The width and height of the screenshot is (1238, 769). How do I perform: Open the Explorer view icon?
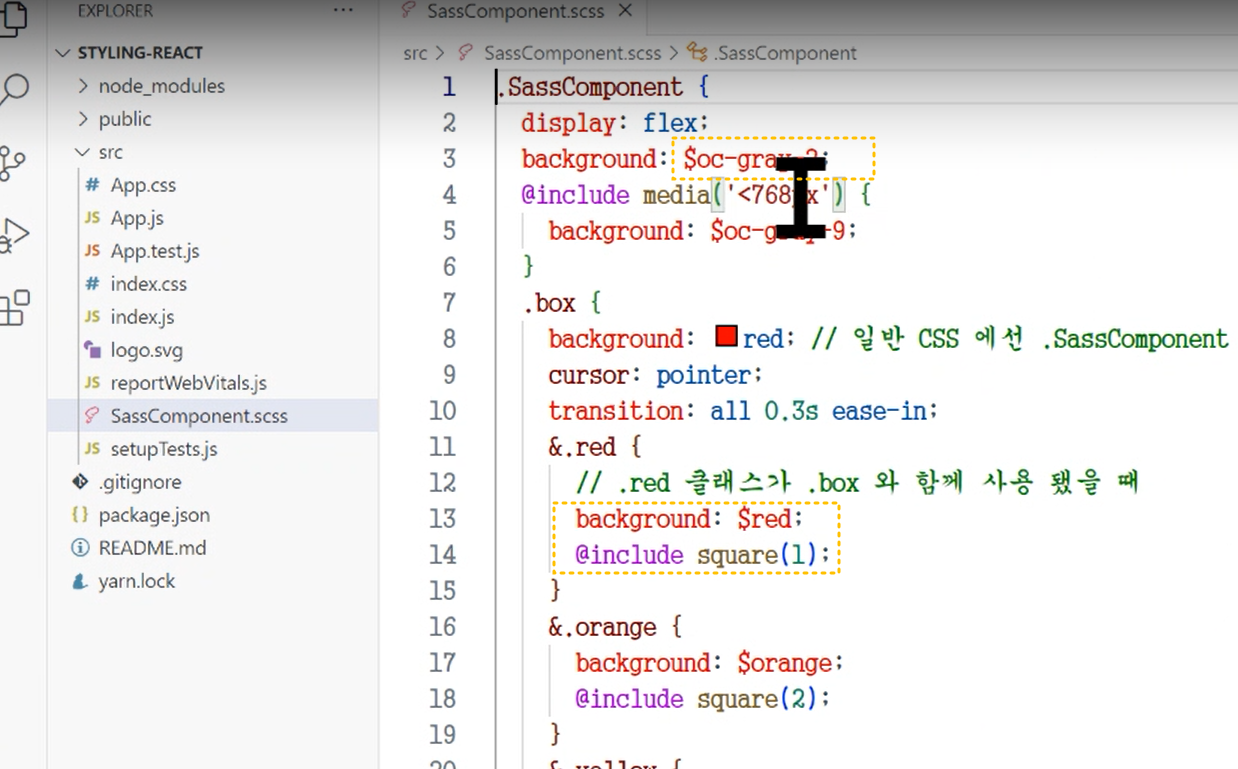pyautogui.click(x=12, y=20)
